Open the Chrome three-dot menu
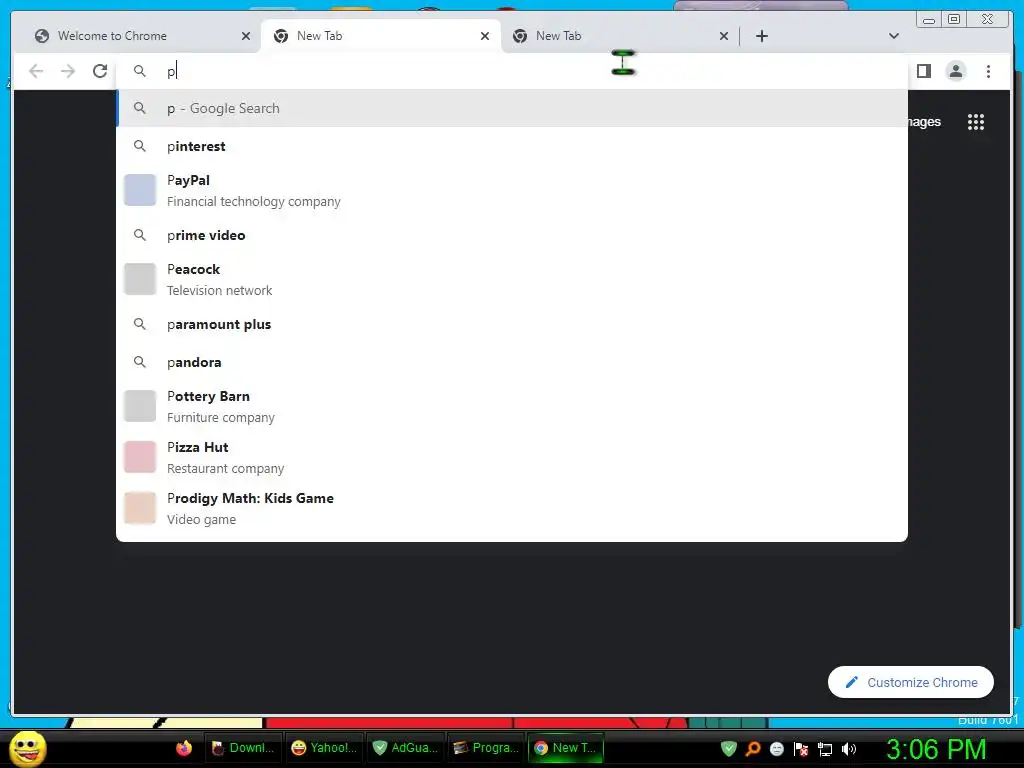 point(988,71)
